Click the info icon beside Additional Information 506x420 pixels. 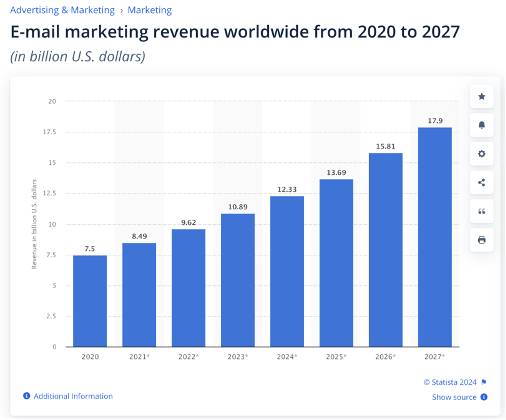[26, 396]
